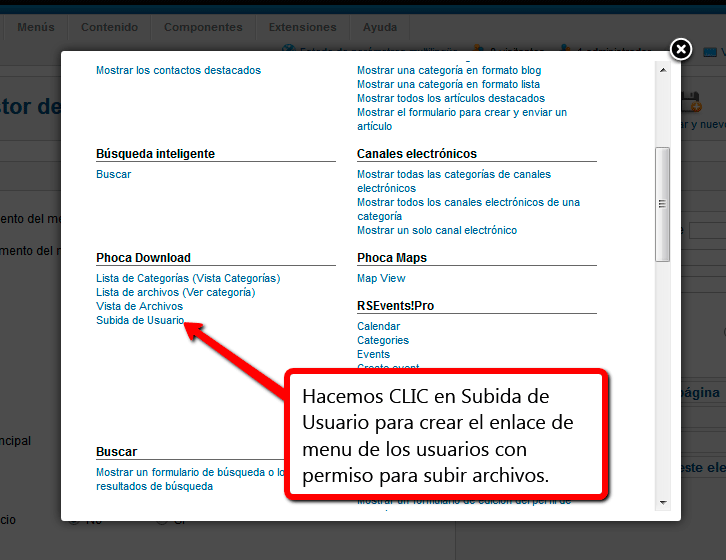Viewport: 726px width, 560px height.
Task: Open the Ayuda menu
Action: tap(380, 27)
